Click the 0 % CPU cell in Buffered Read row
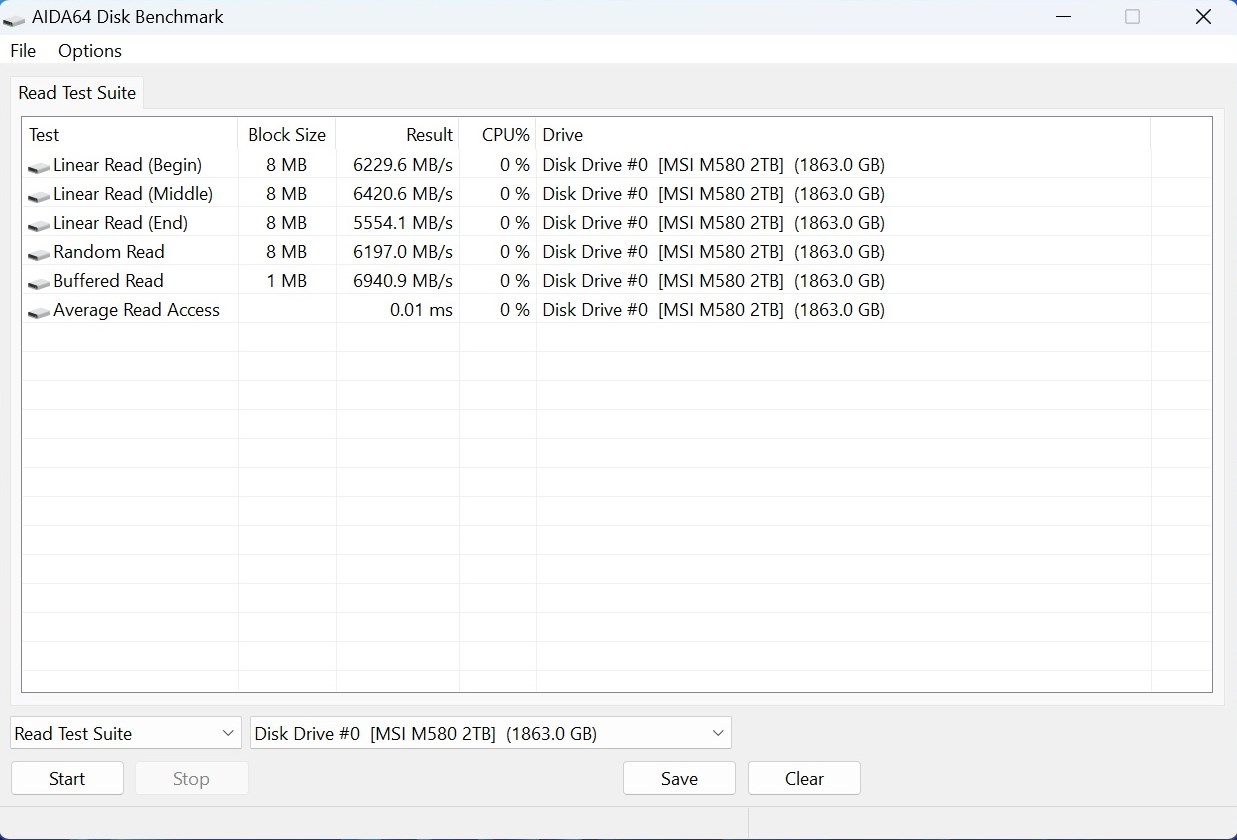Image resolution: width=1237 pixels, height=840 pixels. pyautogui.click(x=515, y=281)
